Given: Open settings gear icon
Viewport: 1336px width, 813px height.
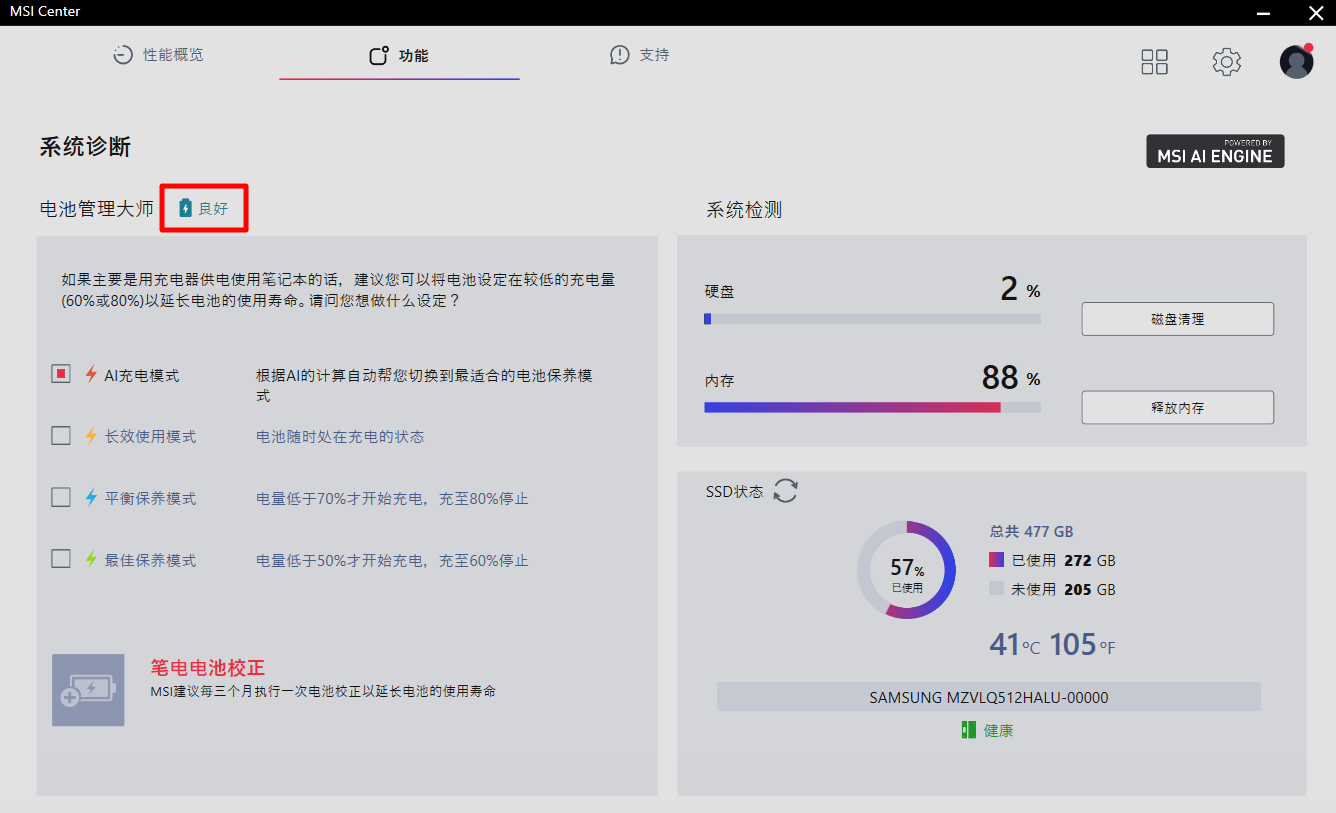Looking at the screenshot, I should point(1226,62).
